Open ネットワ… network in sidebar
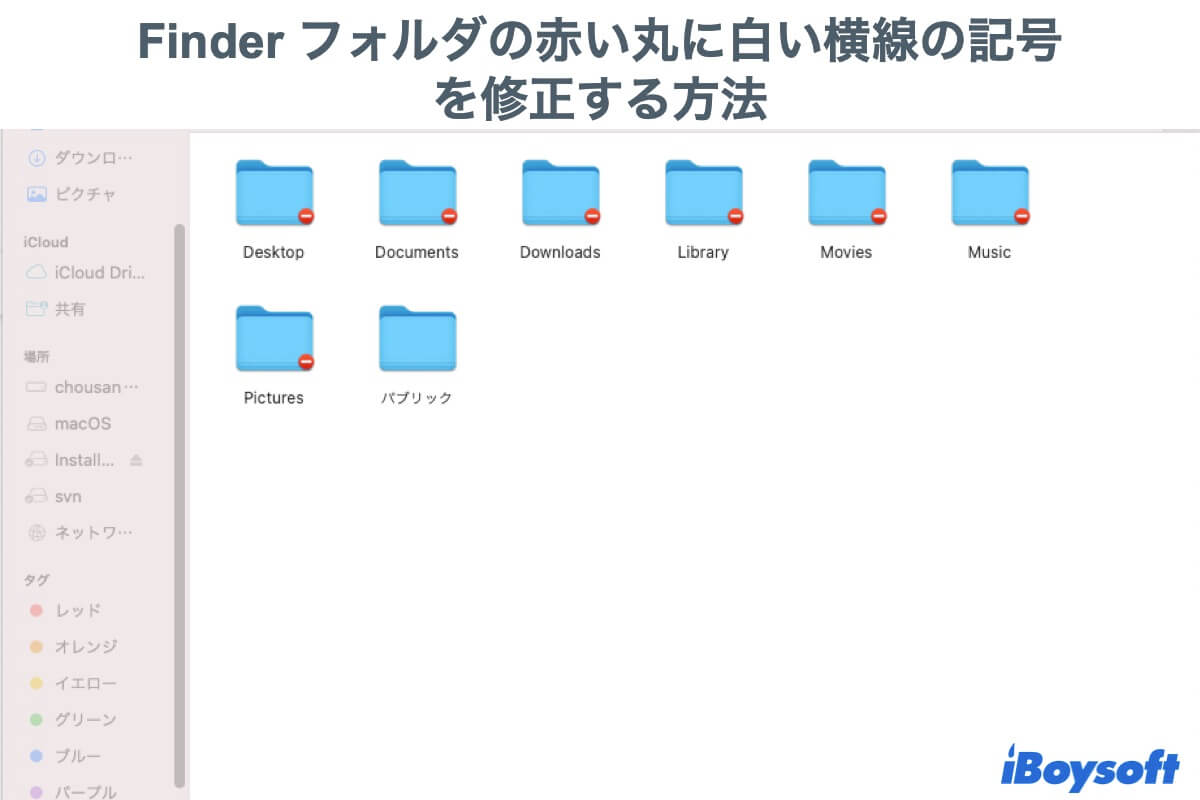Image resolution: width=1200 pixels, height=800 pixels. (80, 532)
